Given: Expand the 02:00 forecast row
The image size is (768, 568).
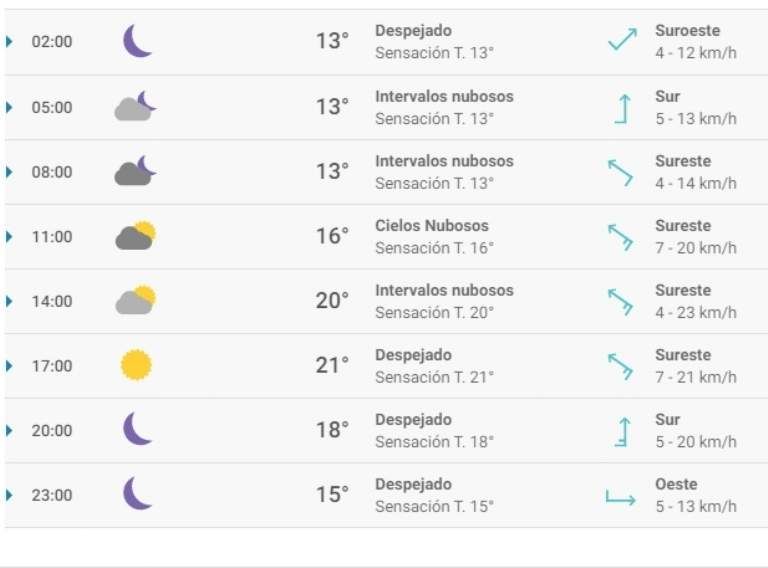Looking at the screenshot, I should (10, 42).
